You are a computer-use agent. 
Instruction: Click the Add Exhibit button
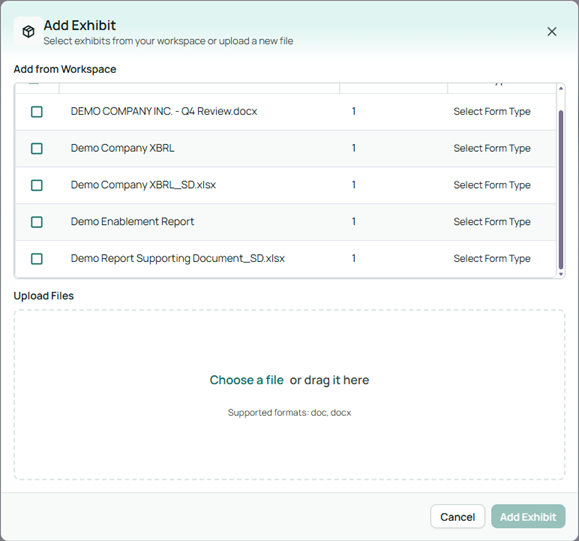[528, 517]
